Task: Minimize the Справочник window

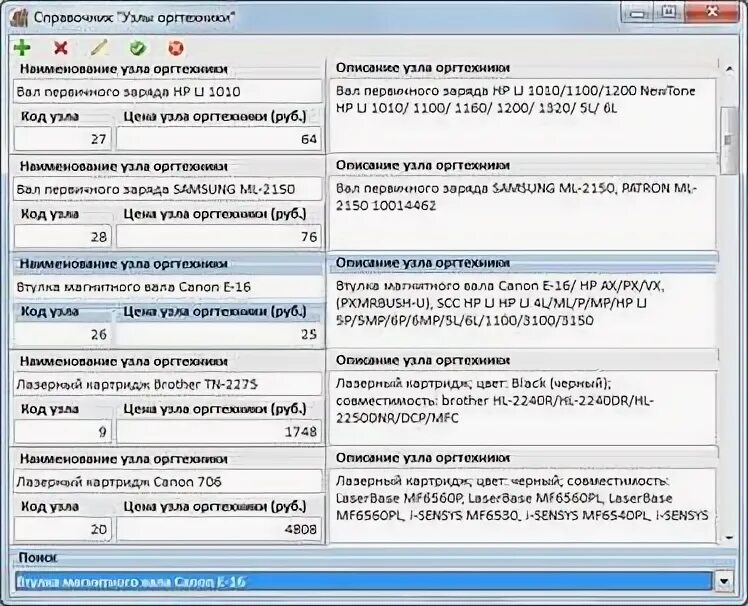Action: [x=637, y=13]
